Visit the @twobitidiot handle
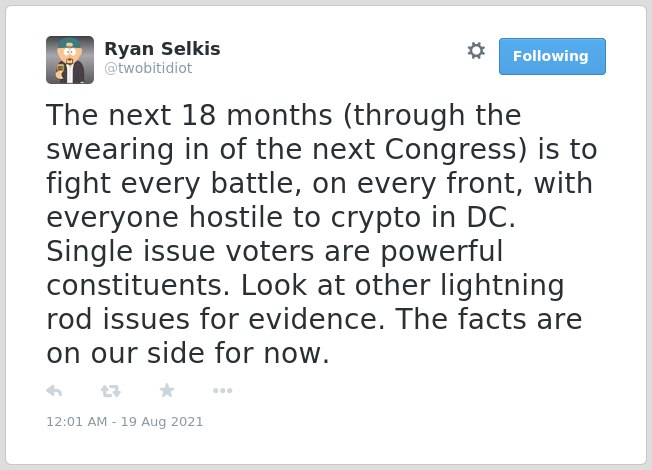 [148, 68]
